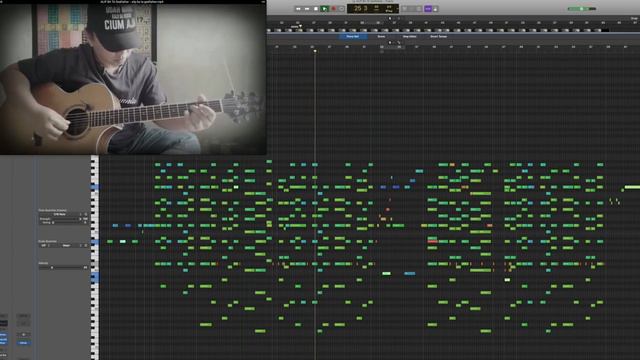Open the LCD display mode dropdown arrow

tap(397, 9)
